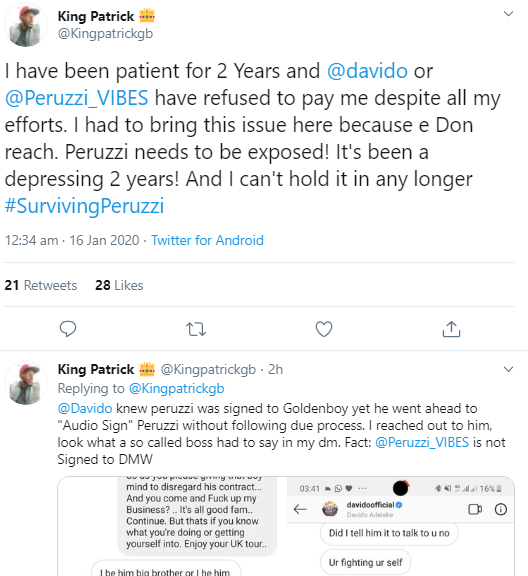
Task: Click the back arrow in davidoofficial chat screenshot
Action: (300, 509)
